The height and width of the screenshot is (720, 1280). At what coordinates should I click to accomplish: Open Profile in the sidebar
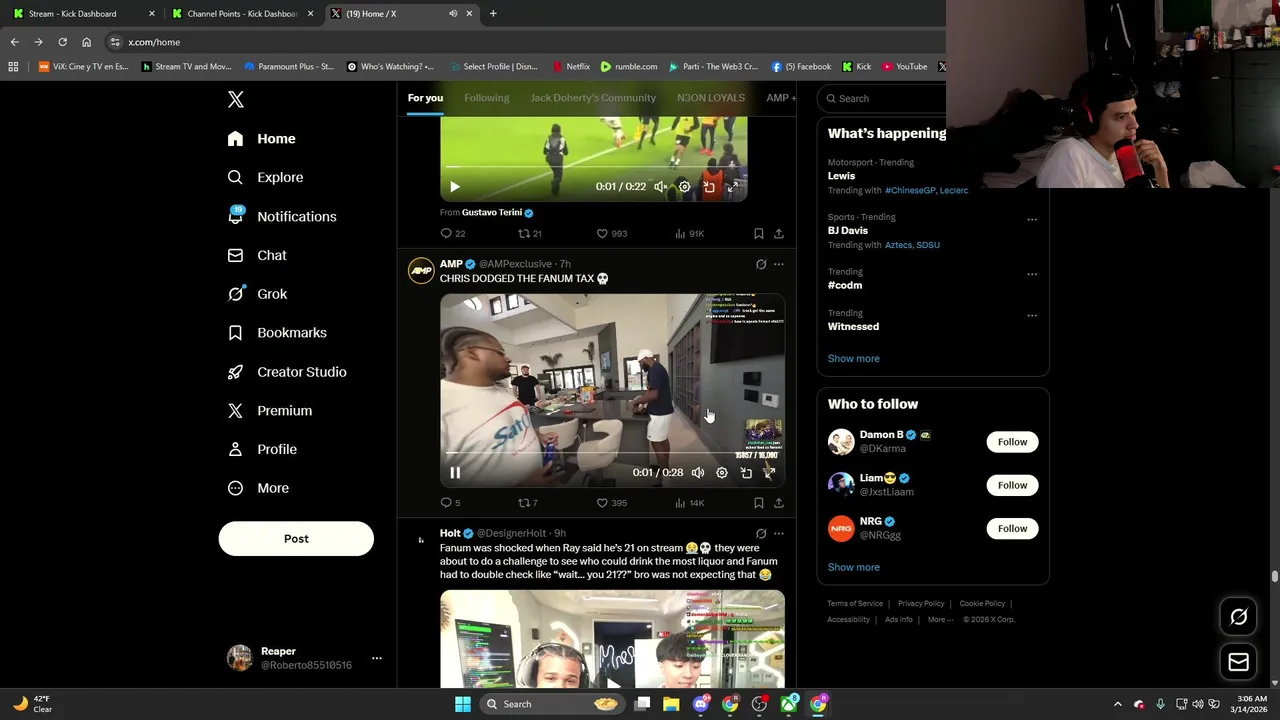point(261,449)
